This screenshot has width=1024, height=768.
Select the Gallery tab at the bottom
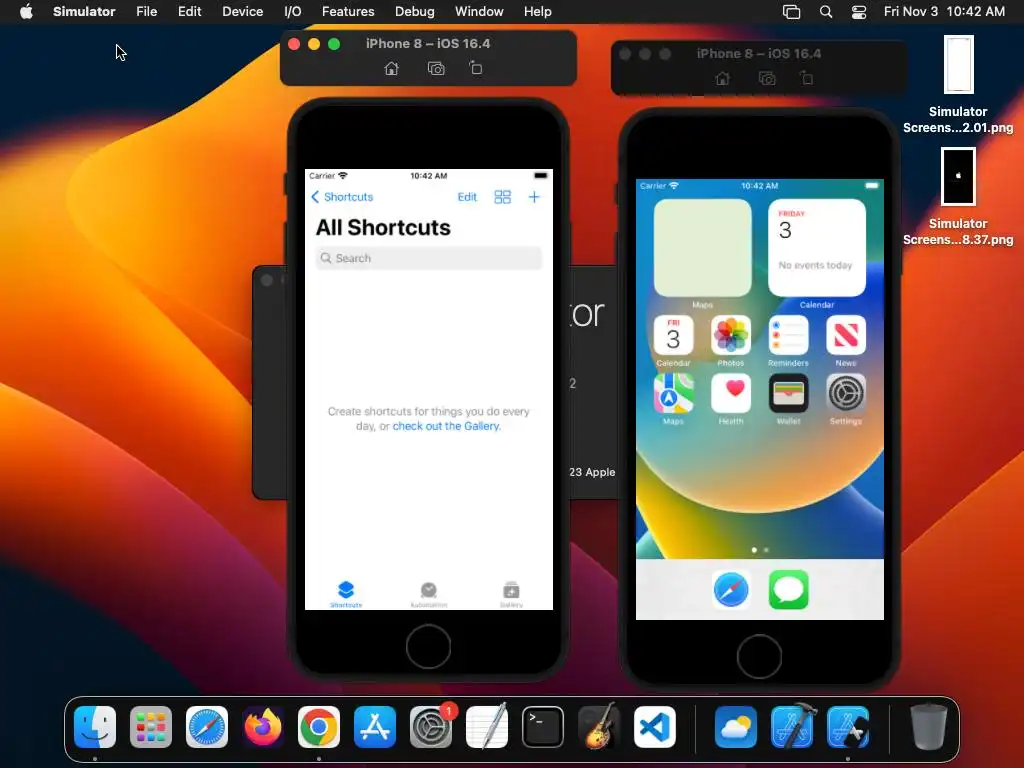[x=511, y=594]
